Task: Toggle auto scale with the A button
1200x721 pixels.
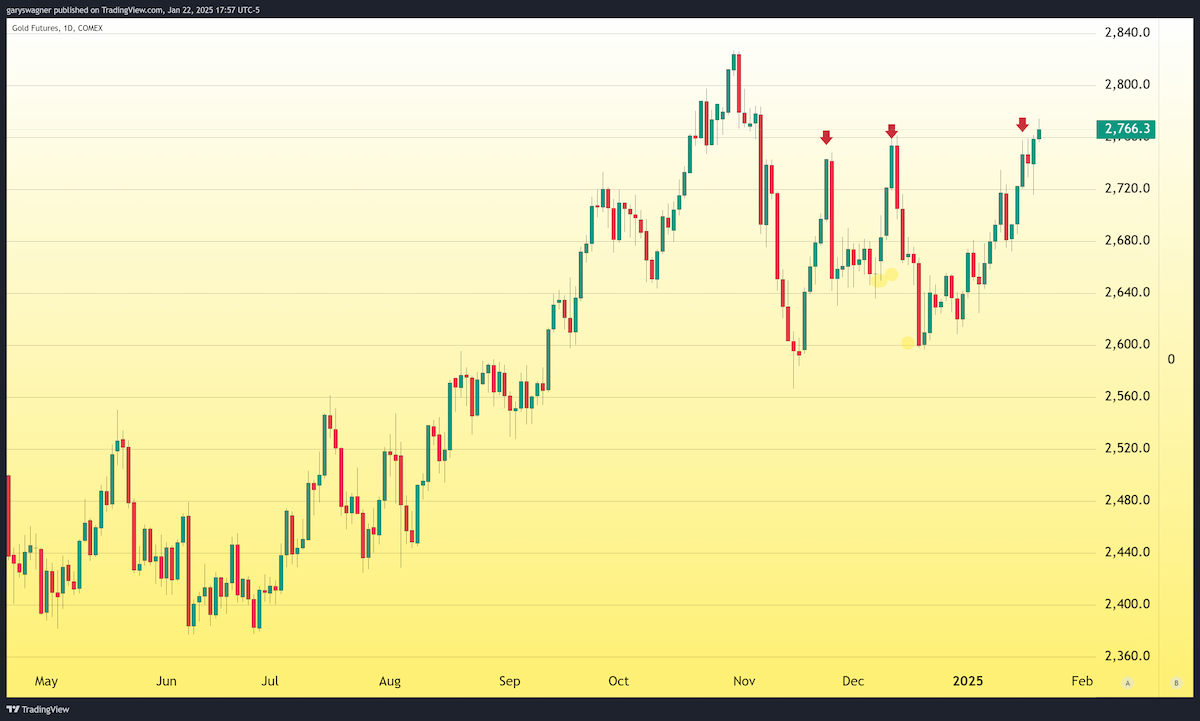Action: click(1127, 683)
